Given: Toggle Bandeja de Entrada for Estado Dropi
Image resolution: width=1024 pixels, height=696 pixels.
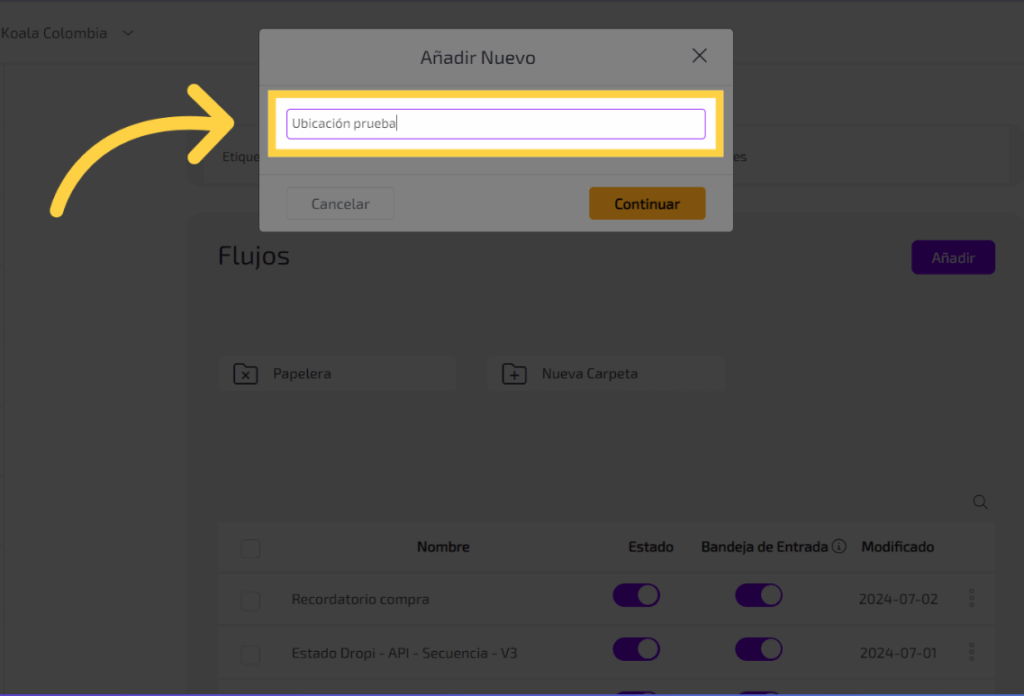Looking at the screenshot, I should (758, 650).
